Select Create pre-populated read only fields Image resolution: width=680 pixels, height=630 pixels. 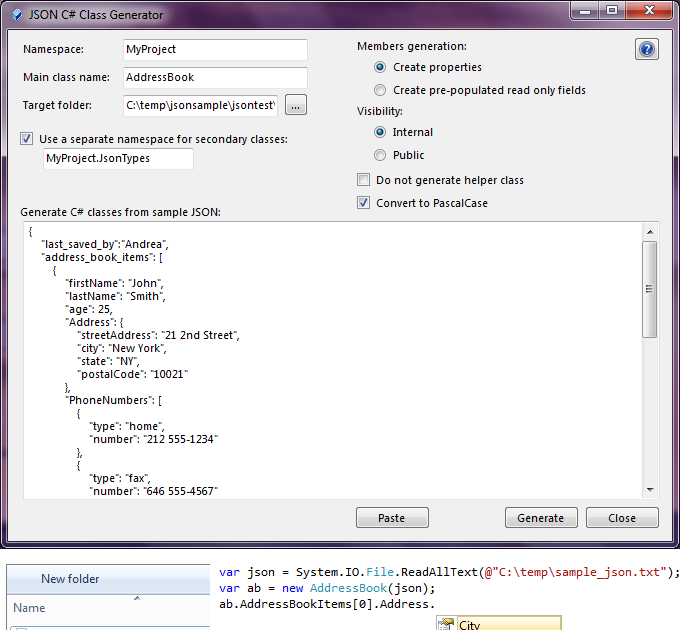(380, 90)
